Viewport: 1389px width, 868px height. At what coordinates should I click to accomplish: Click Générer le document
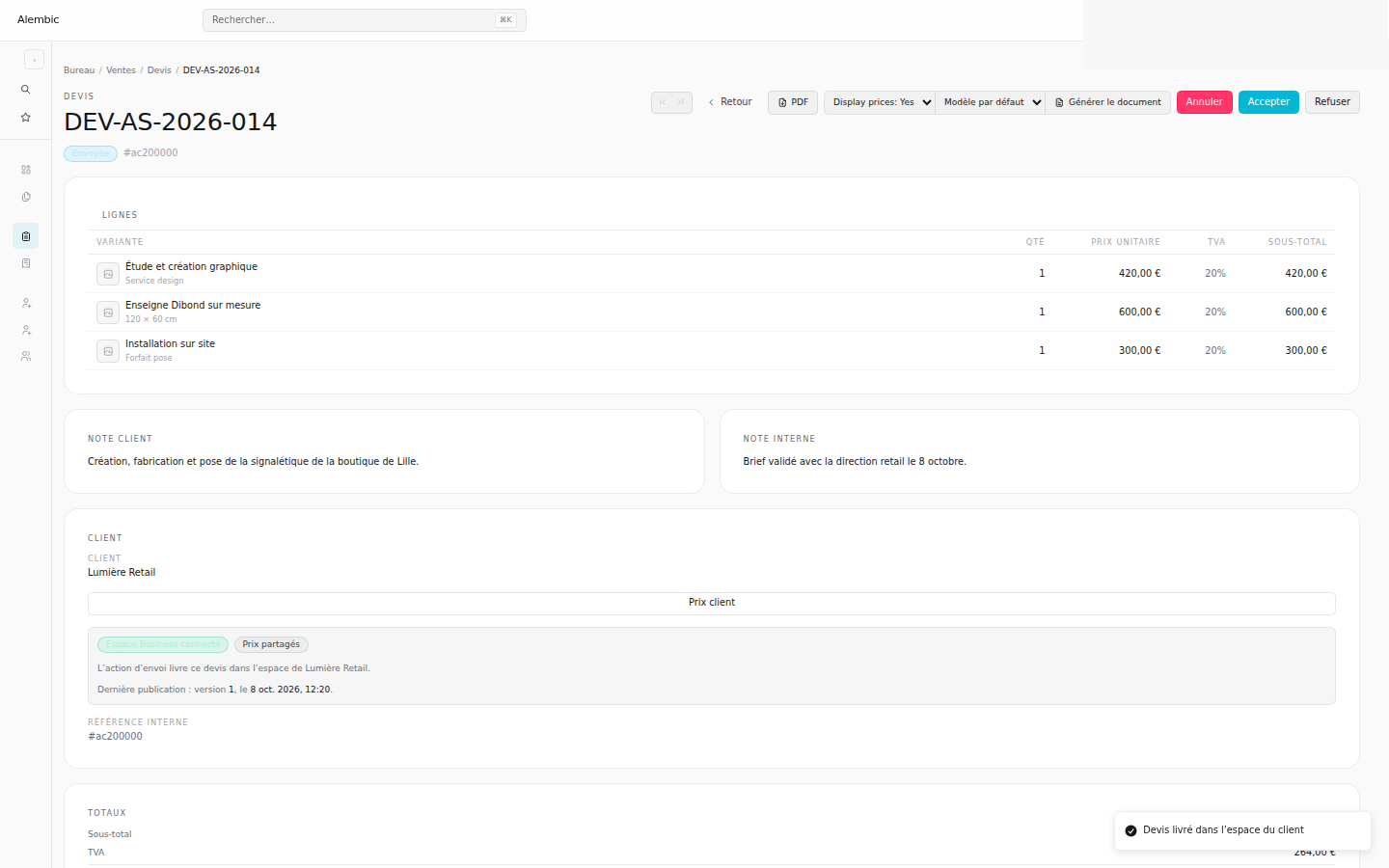click(1108, 102)
